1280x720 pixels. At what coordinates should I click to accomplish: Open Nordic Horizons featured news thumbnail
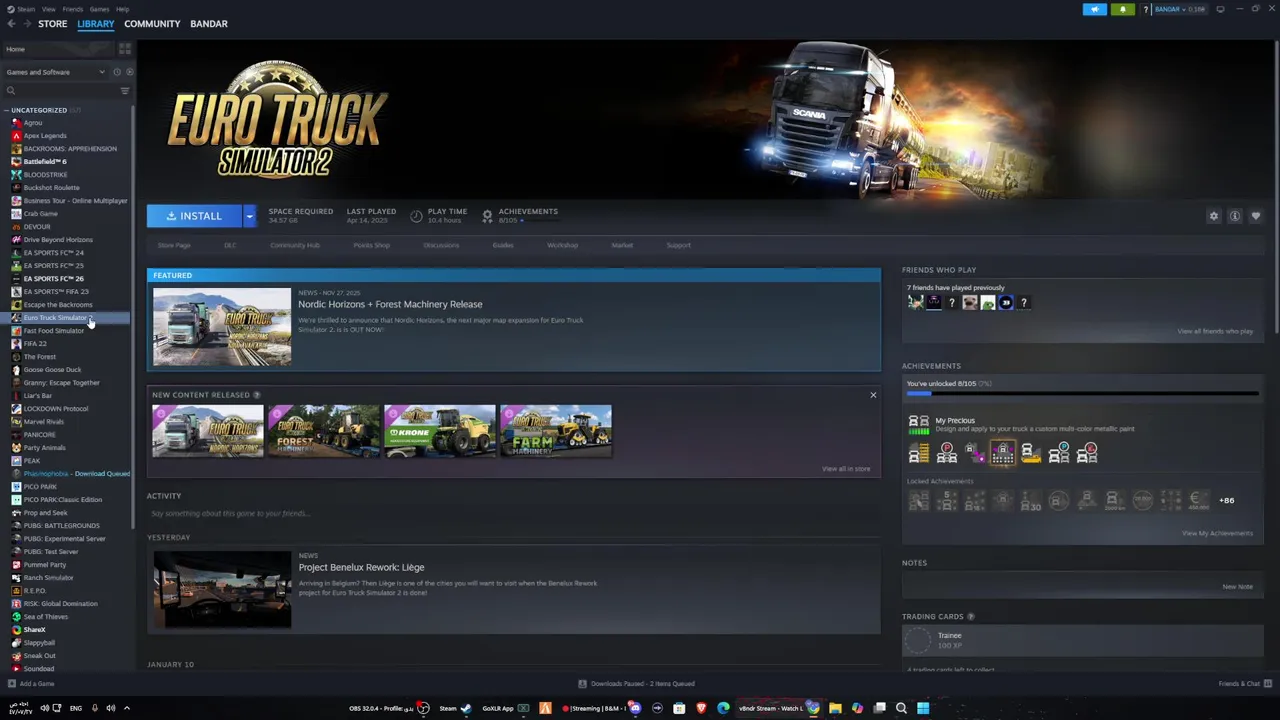[222, 327]
